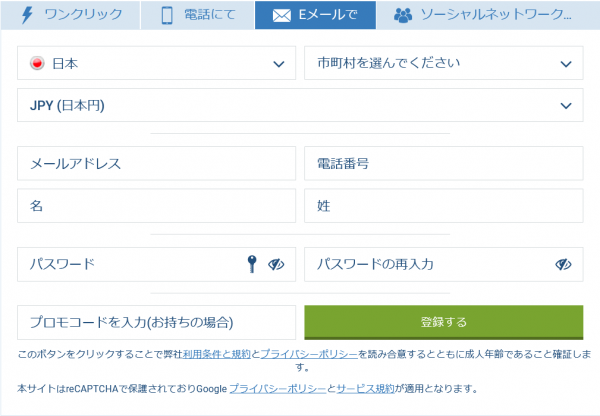Toggle re-entered password visibility eye
This screenshot has height=416, width=600.
point(563,264)
